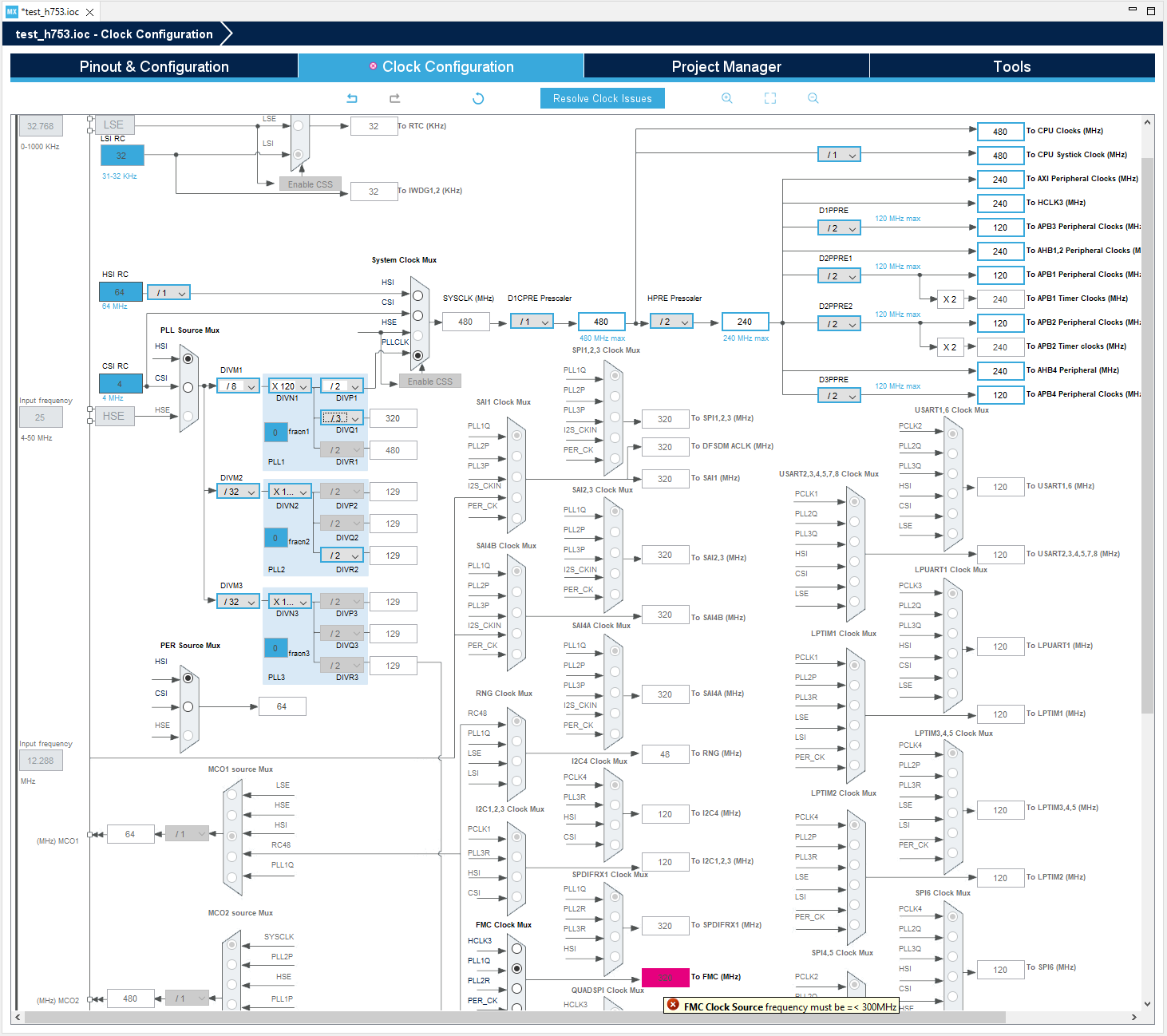Screen dimensions: 1167x1036
Task: Click the red issue badge on Clock Configuration tab
Action: [x=373, y=66]
